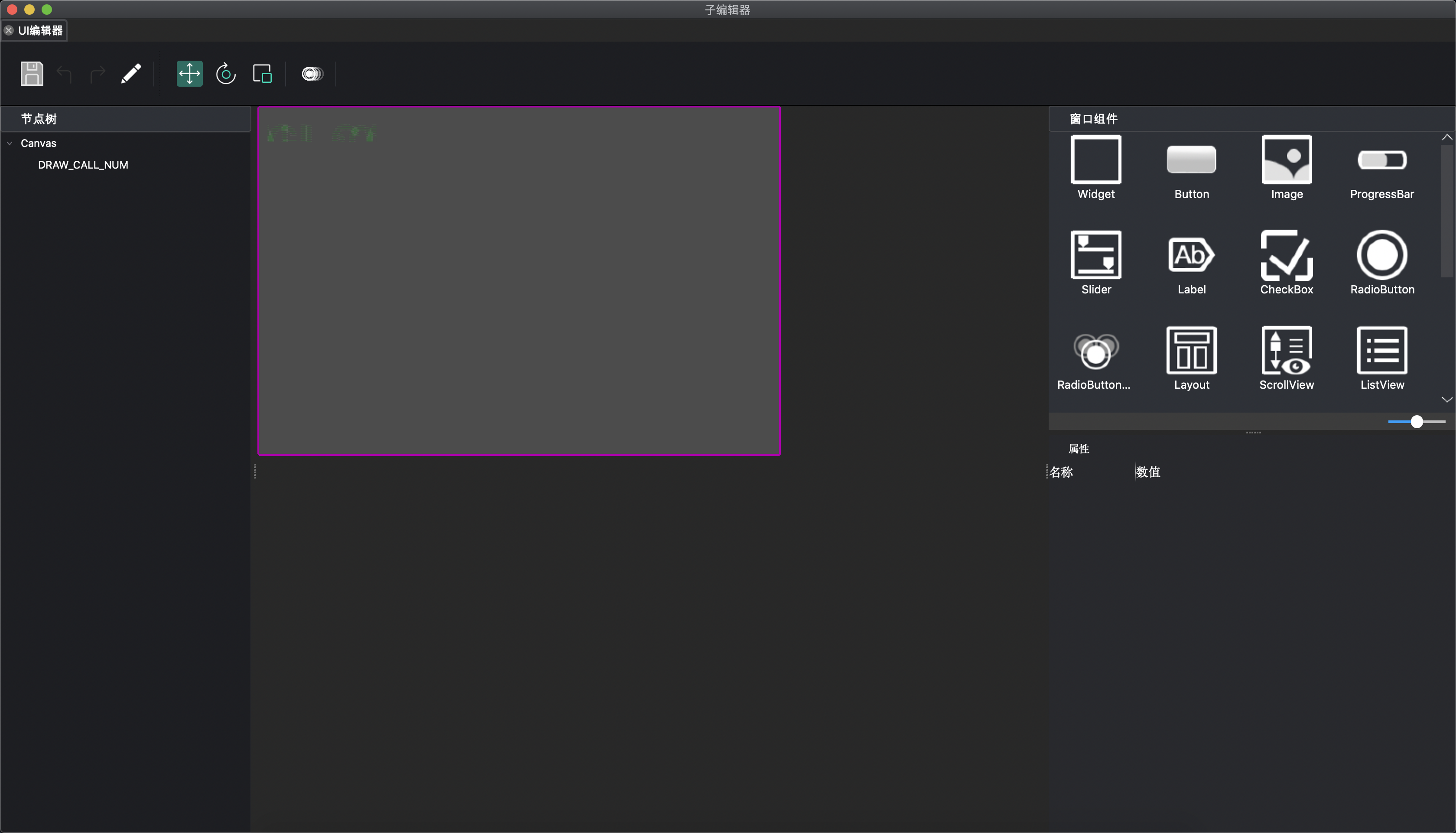Screen dimensions: 1456x833
Task: Select Canvas in the node tree
Action: tap(38, 143)
